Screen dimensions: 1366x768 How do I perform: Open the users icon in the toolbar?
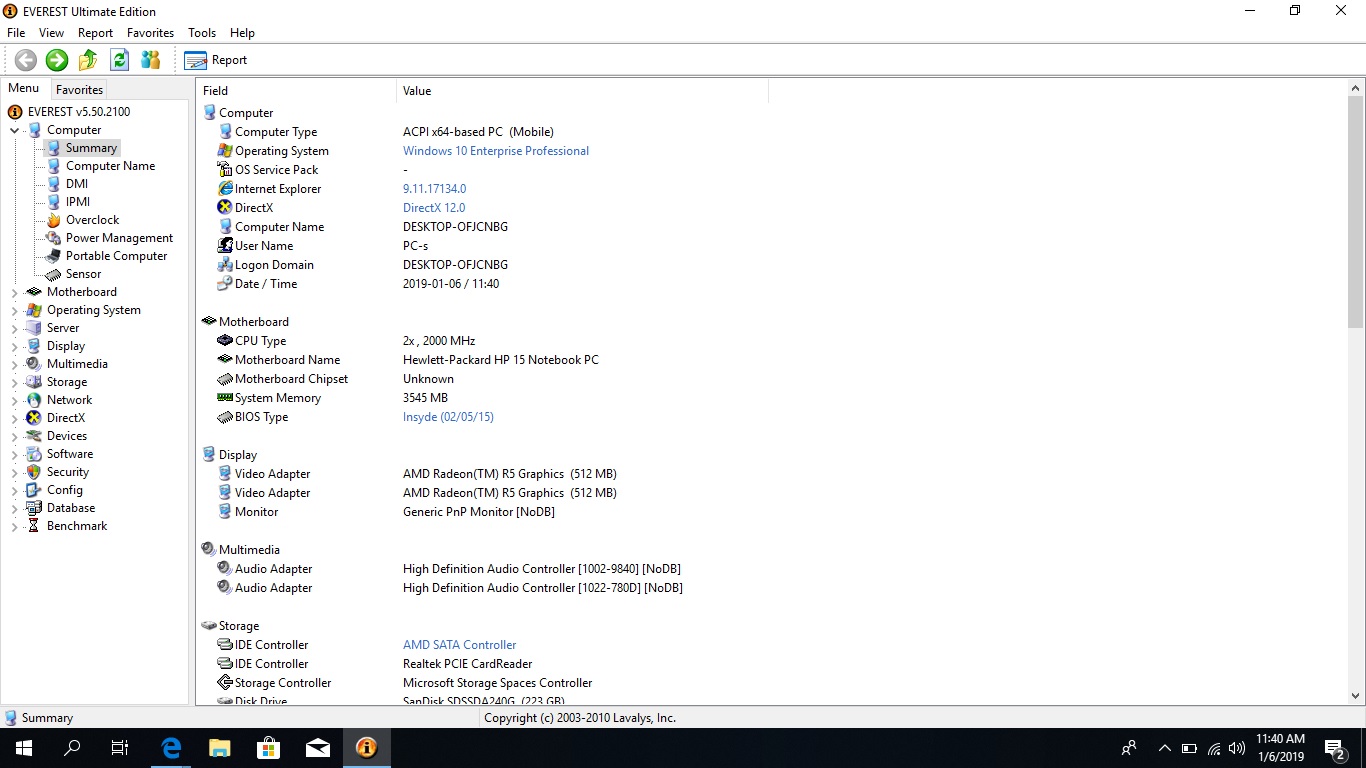click(150, 60)
